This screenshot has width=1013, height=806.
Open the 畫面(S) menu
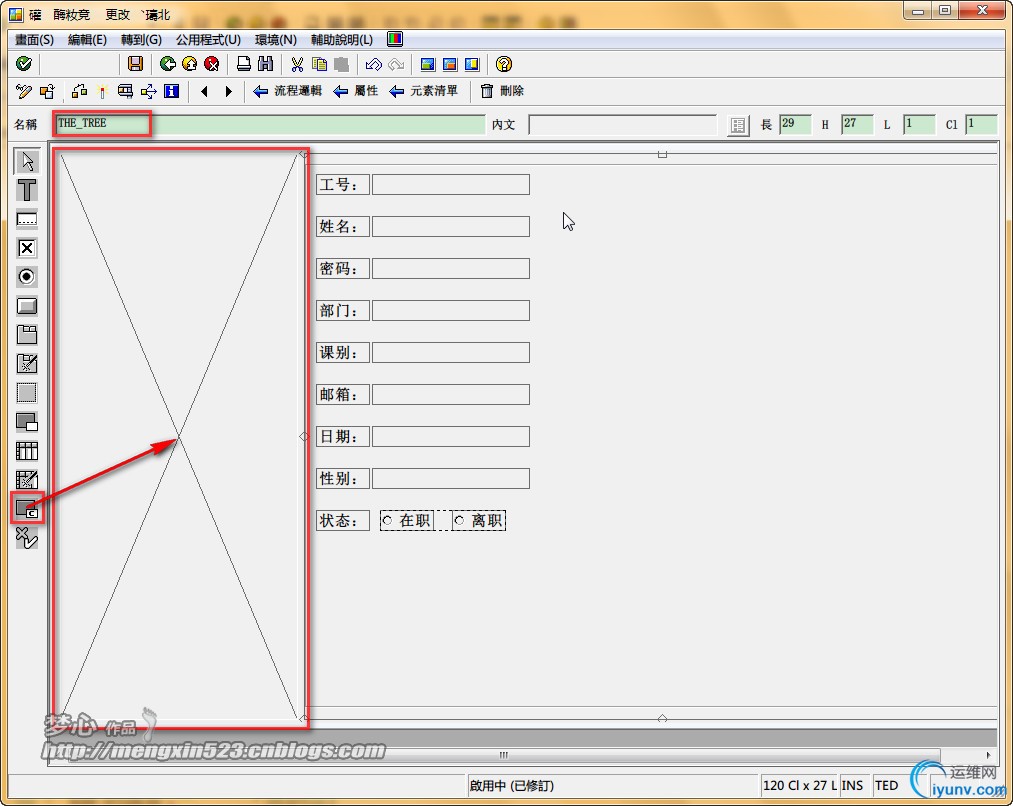pyautogui.click(x=34, y=39)
